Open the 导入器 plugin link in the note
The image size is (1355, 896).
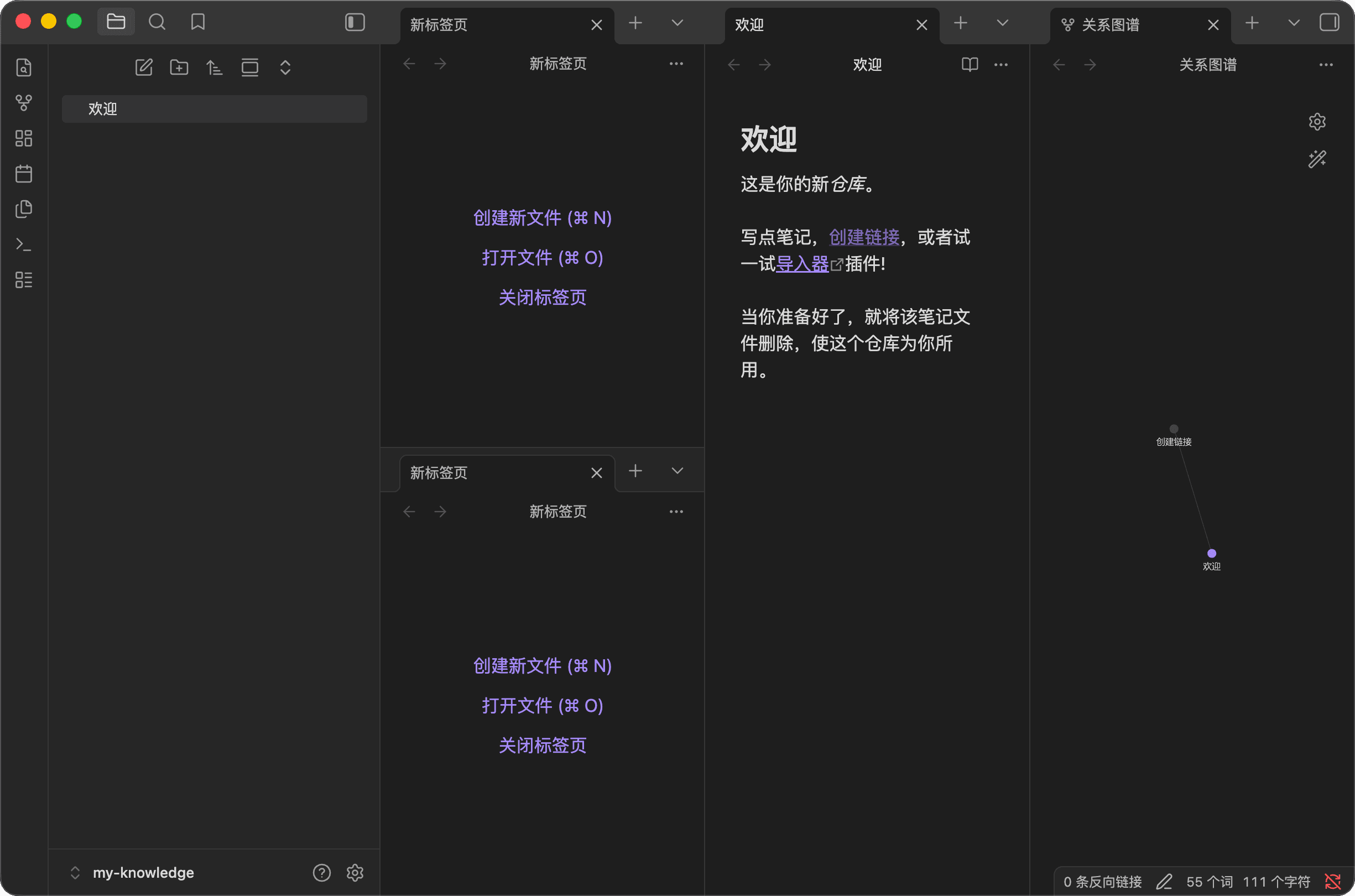(802, 264)
